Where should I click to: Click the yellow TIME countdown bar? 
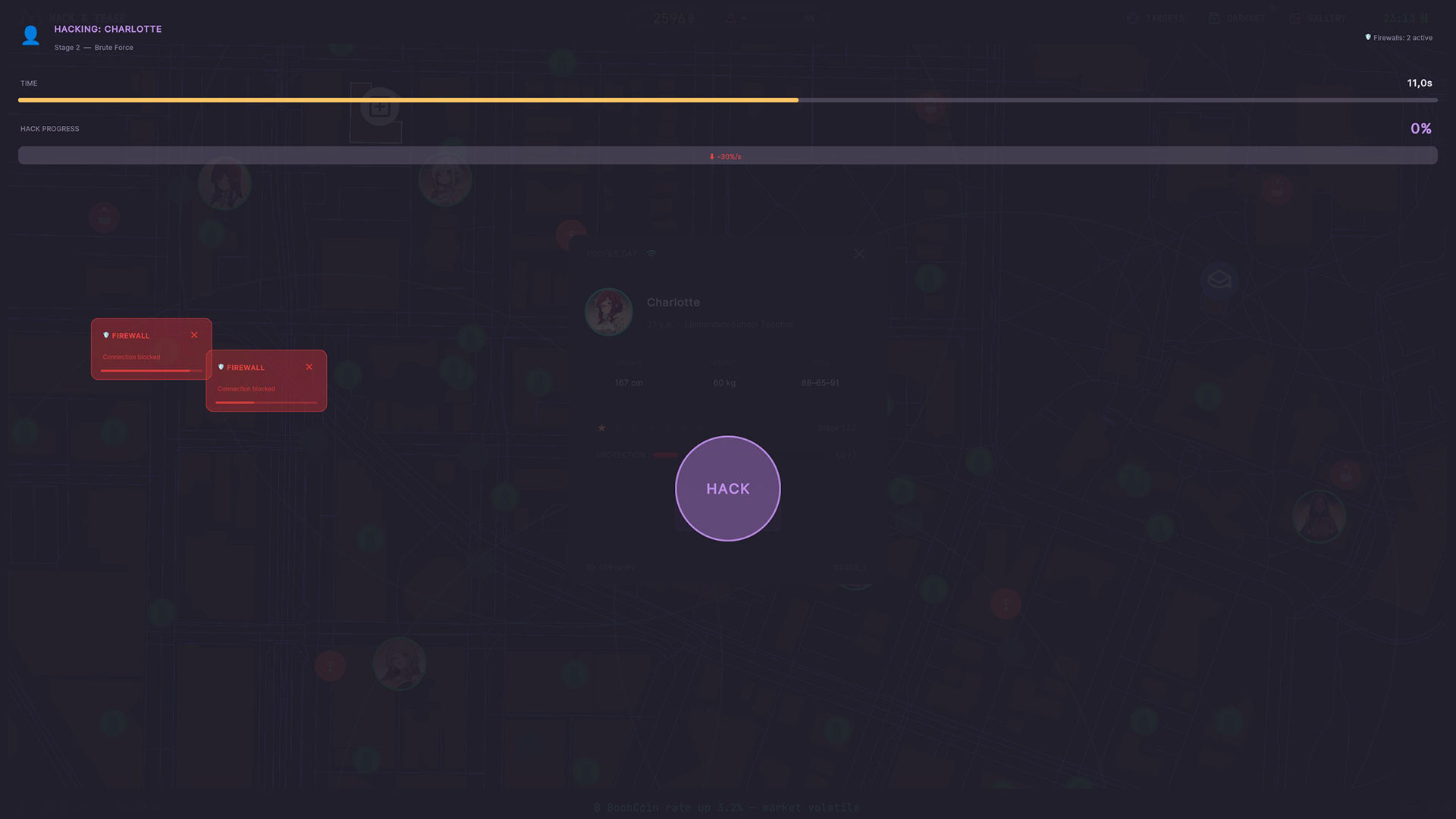coord(408,99)
